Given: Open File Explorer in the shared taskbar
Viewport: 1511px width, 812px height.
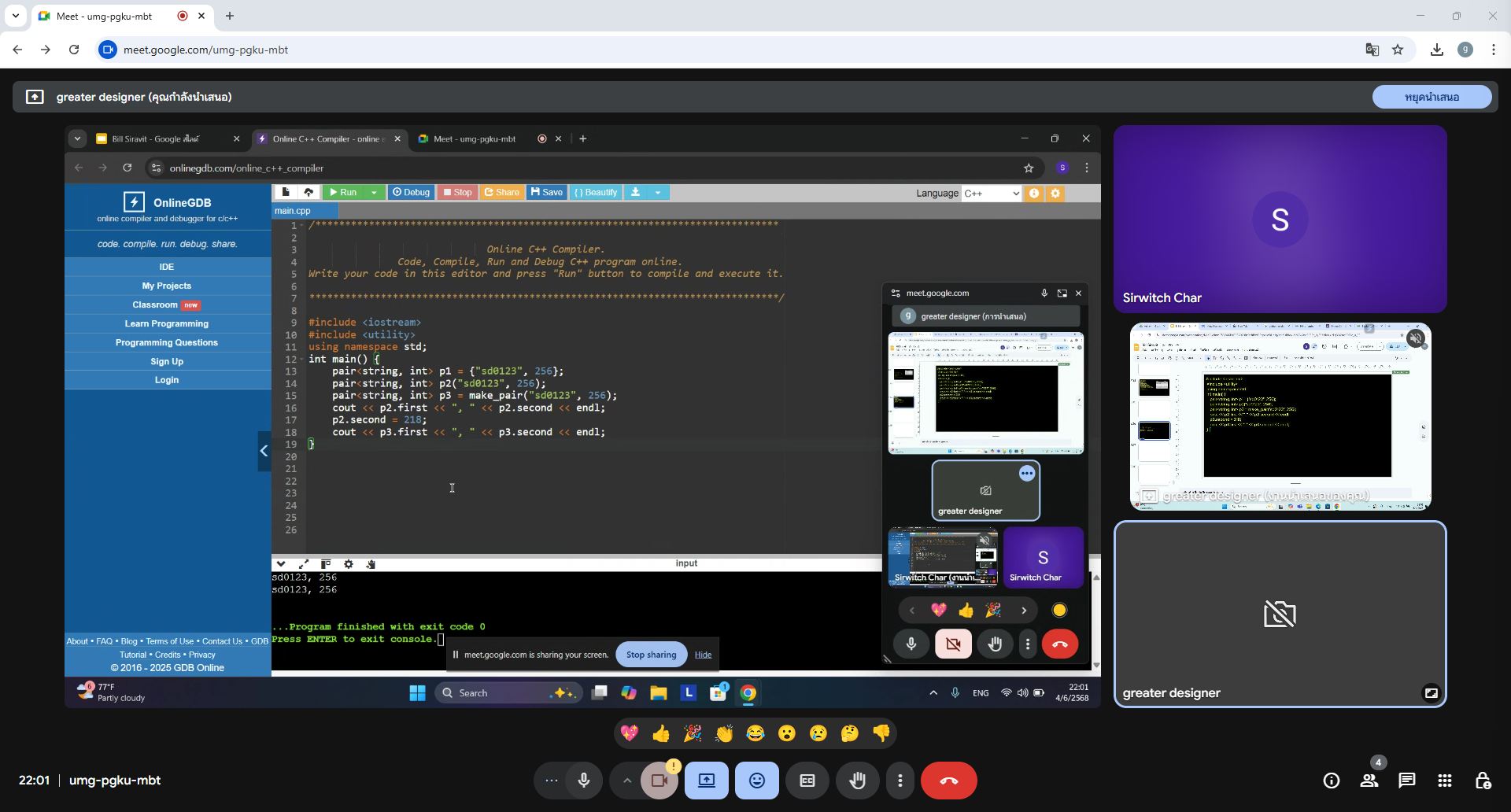Looking at the screenshot, I should pyautogui.click(x=659, y=693).
